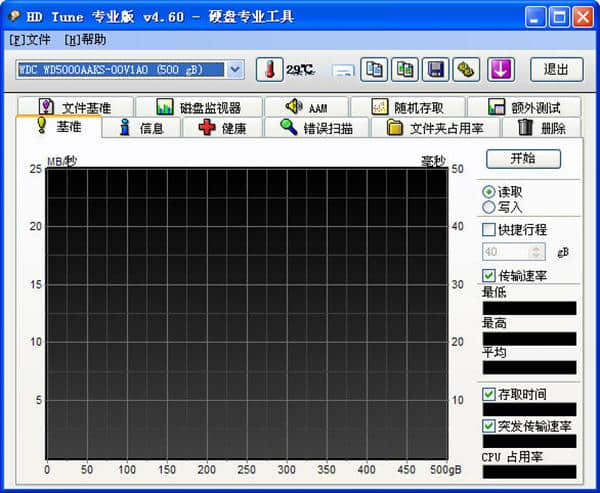Image resolution: width=600 pixels, height=493 pixels.
Task: Click the options settings icon in toolbar
Action: tap(467, 69)
